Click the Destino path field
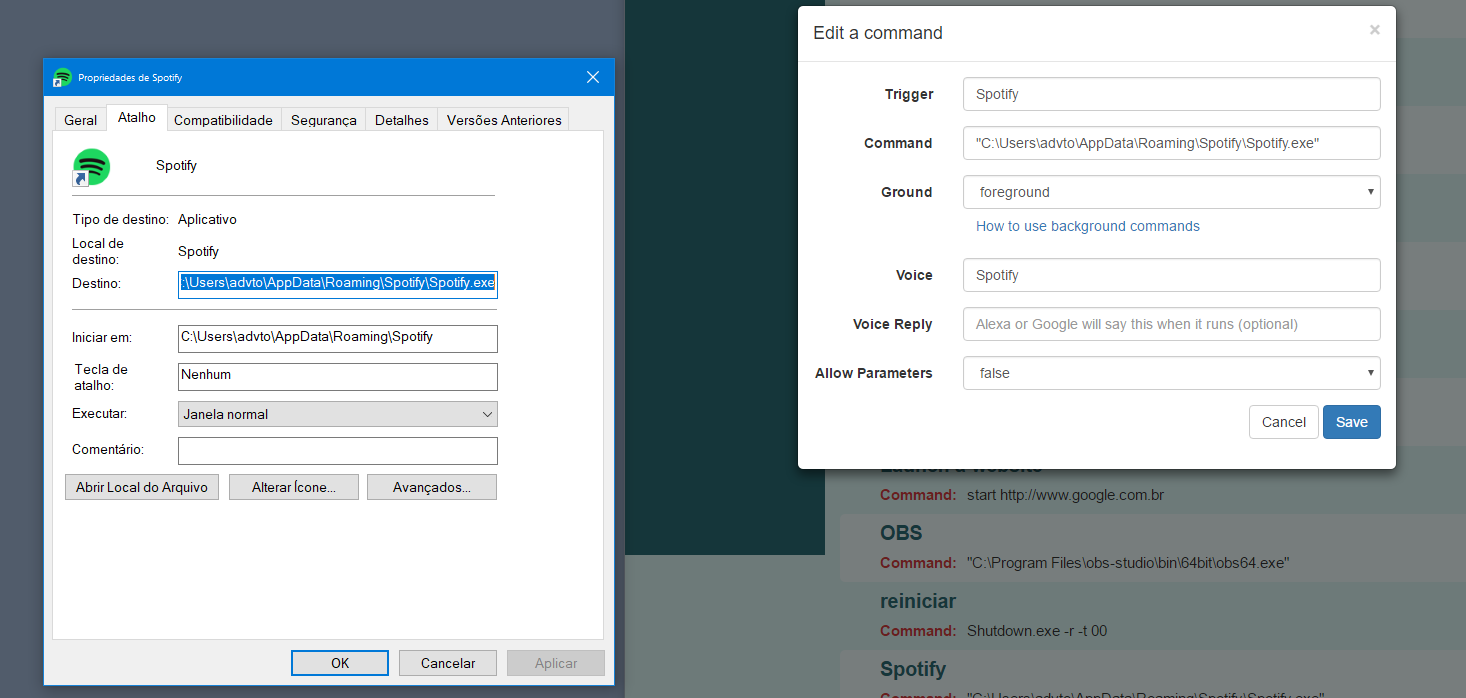This screenshot has width=1466, height=698. point(338,283)
